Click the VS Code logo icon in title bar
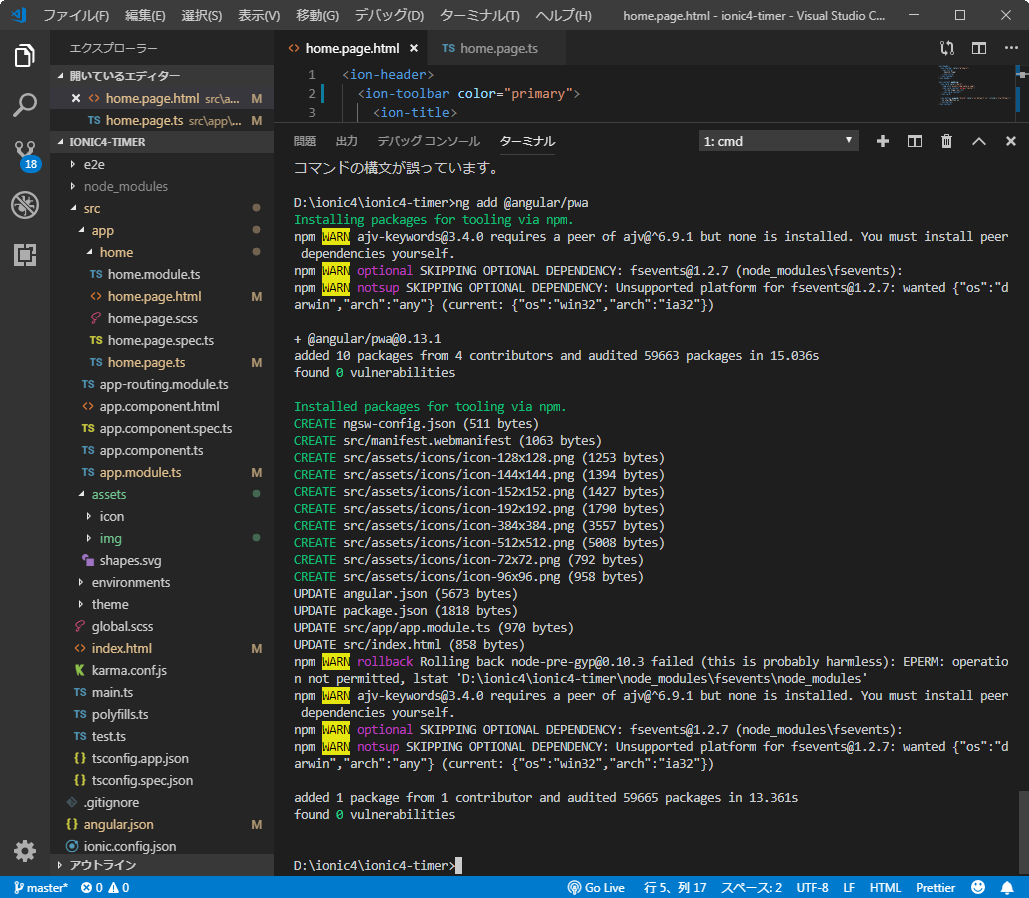This screenshot has height=898, width=1029. click(19, 14)
